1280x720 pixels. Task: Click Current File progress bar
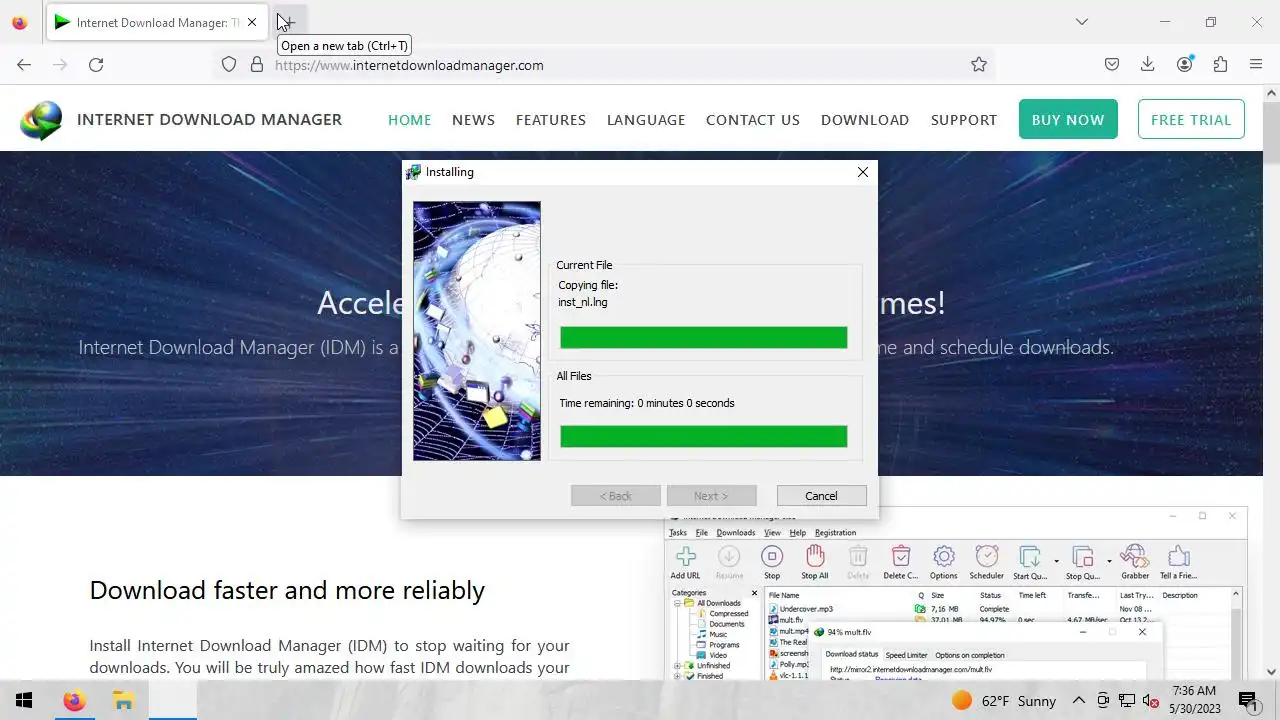(704, 337)
